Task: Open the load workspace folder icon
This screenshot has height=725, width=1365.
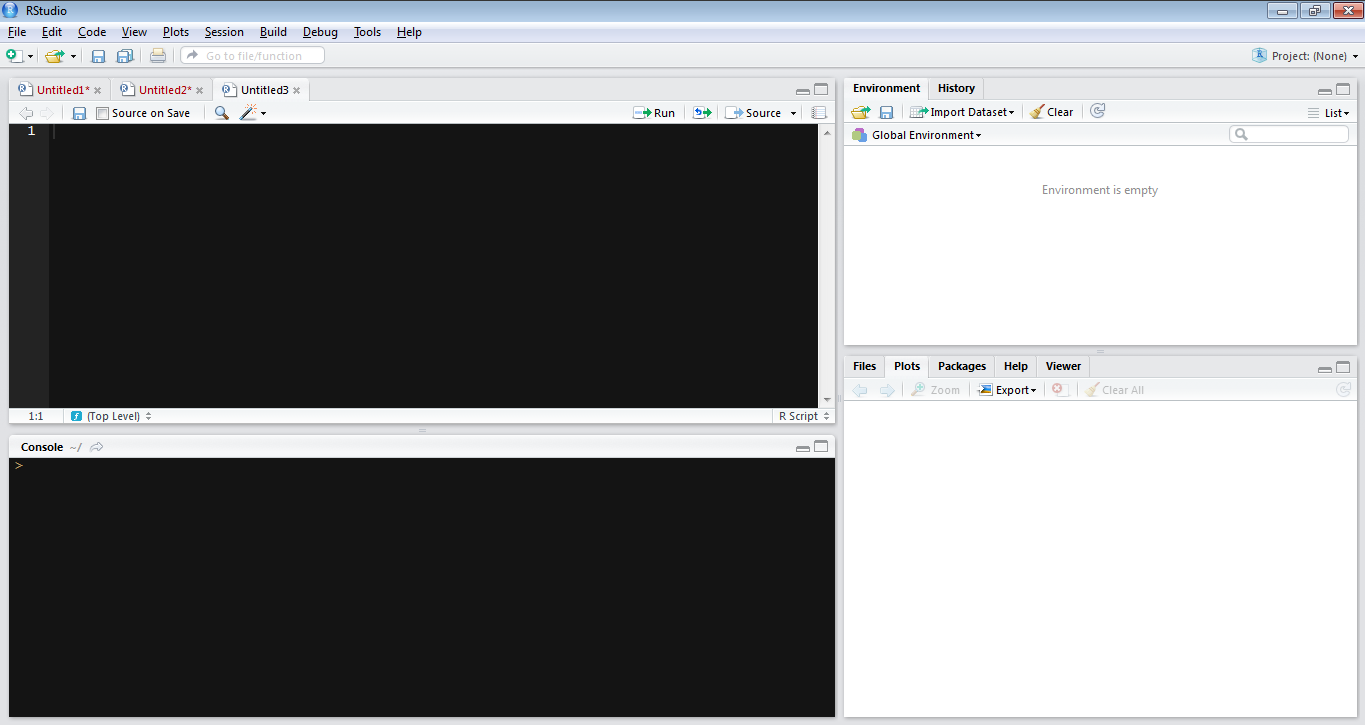Action: (x=860, y=112)
